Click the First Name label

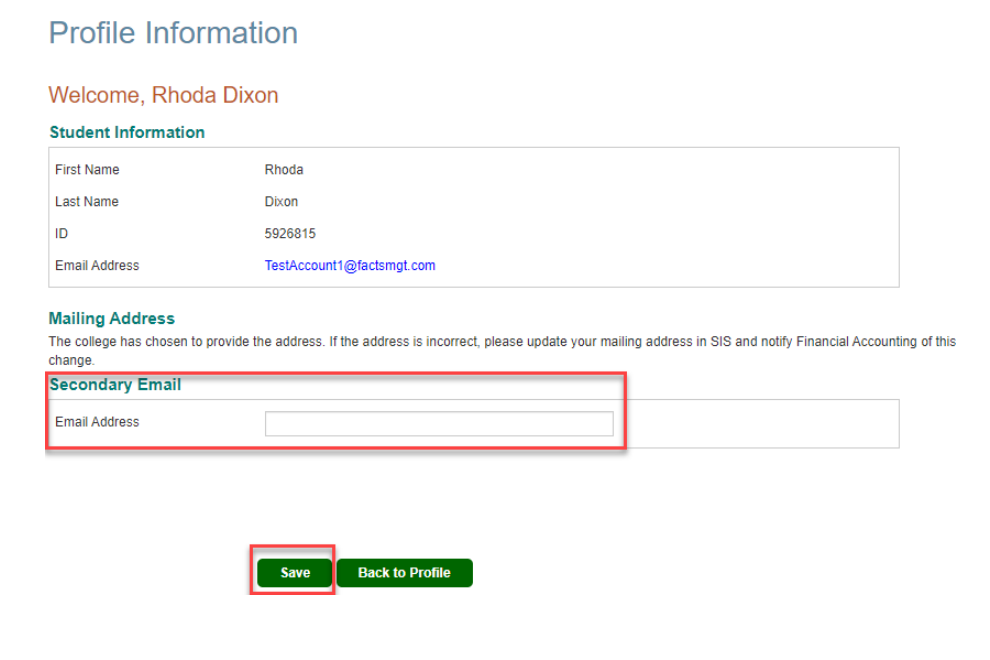87,170
